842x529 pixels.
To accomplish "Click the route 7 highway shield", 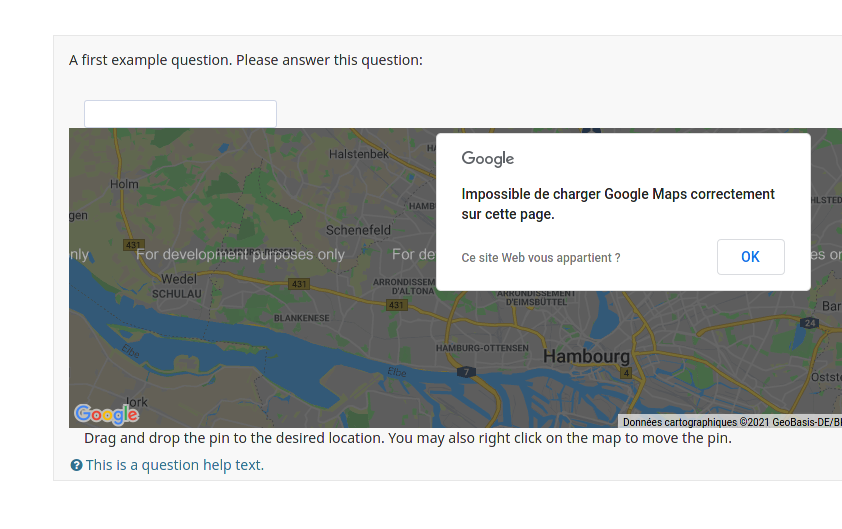I will pos(466,372).
